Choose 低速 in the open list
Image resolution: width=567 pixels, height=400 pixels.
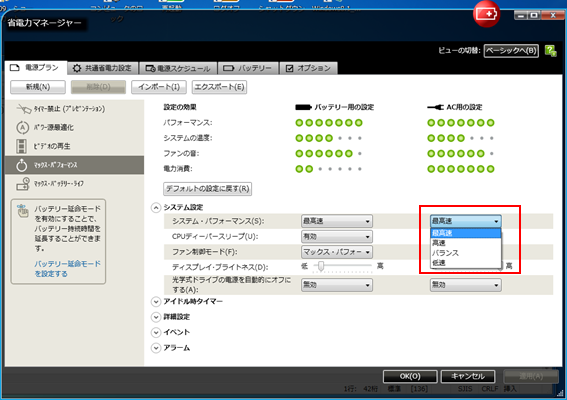[x=466, y=263]
